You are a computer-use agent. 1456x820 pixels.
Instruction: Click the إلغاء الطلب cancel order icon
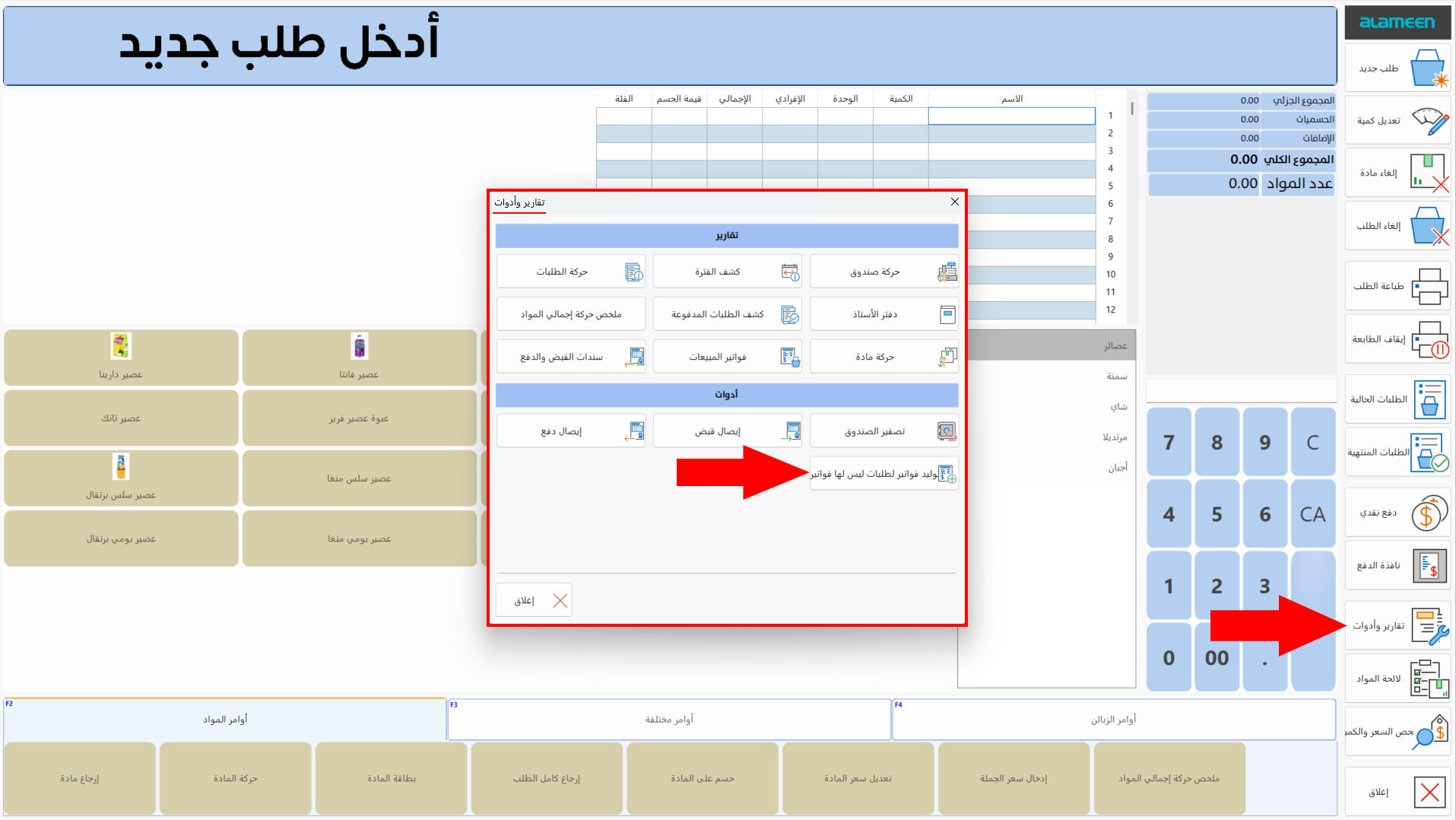[1429, 226]
